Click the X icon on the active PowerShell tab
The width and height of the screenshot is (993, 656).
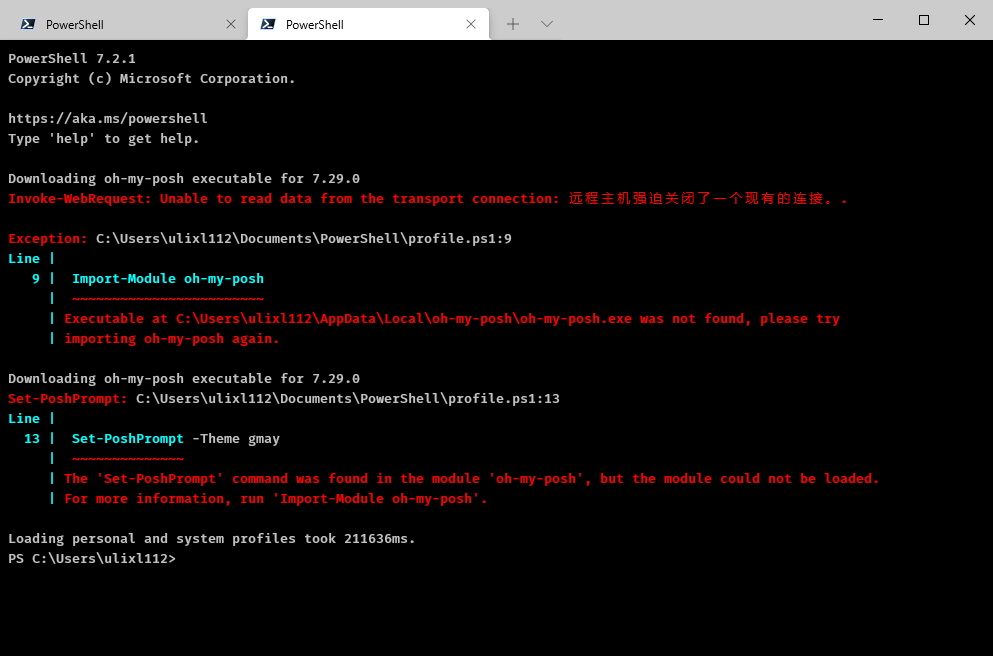471,22
